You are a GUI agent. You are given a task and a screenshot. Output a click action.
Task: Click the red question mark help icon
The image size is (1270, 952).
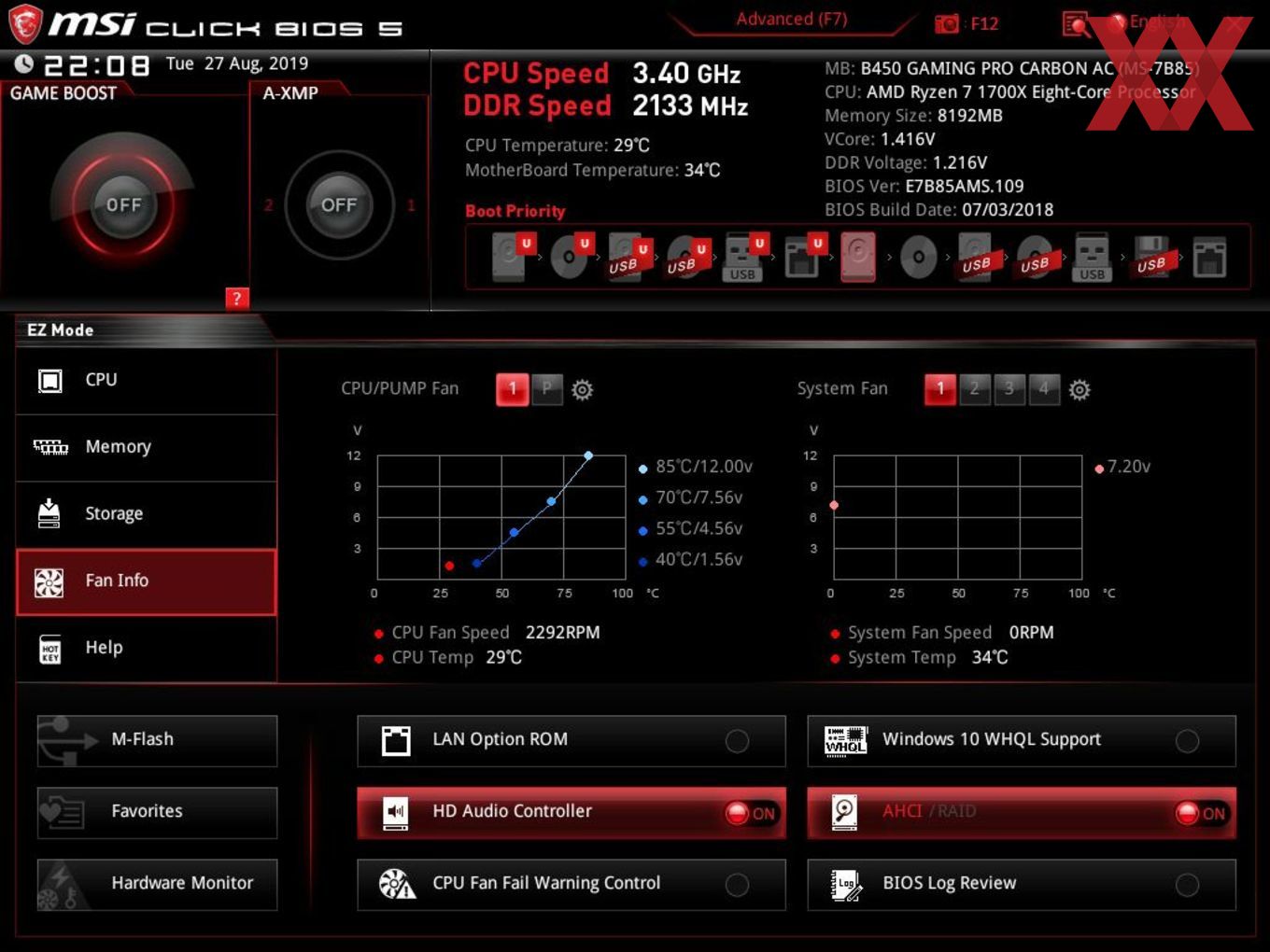point(237,298)
